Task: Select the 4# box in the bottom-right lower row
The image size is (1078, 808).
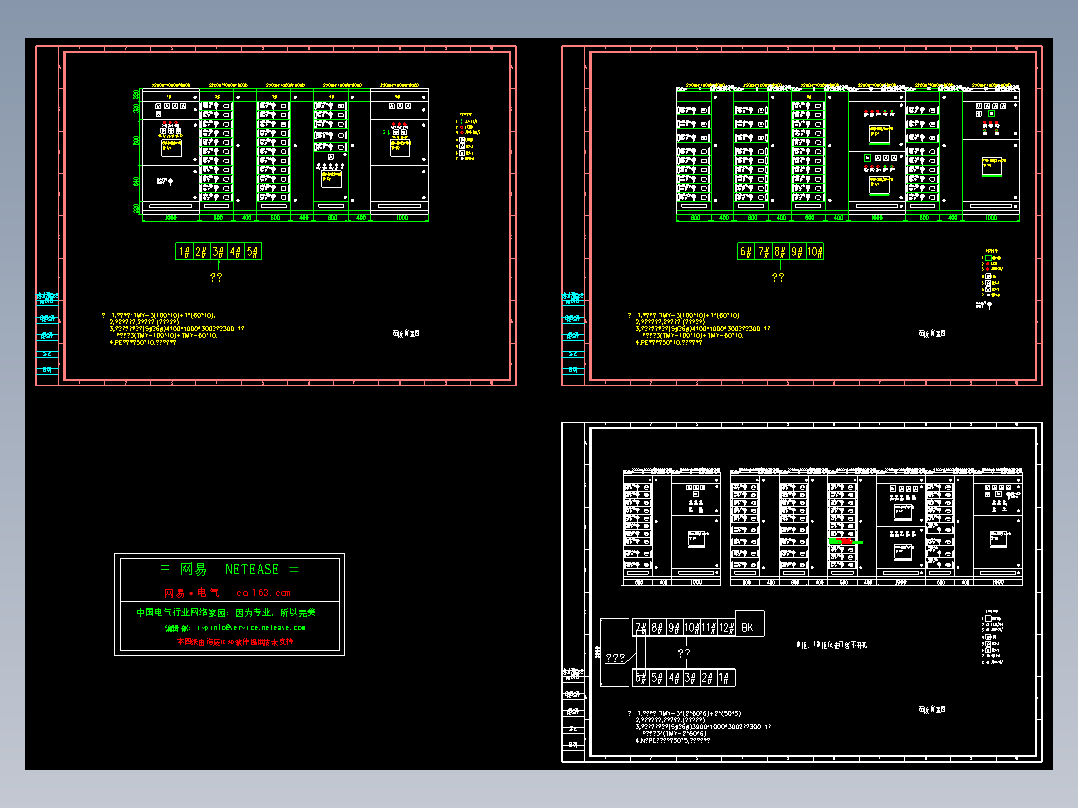Action: tap(674, 678)
